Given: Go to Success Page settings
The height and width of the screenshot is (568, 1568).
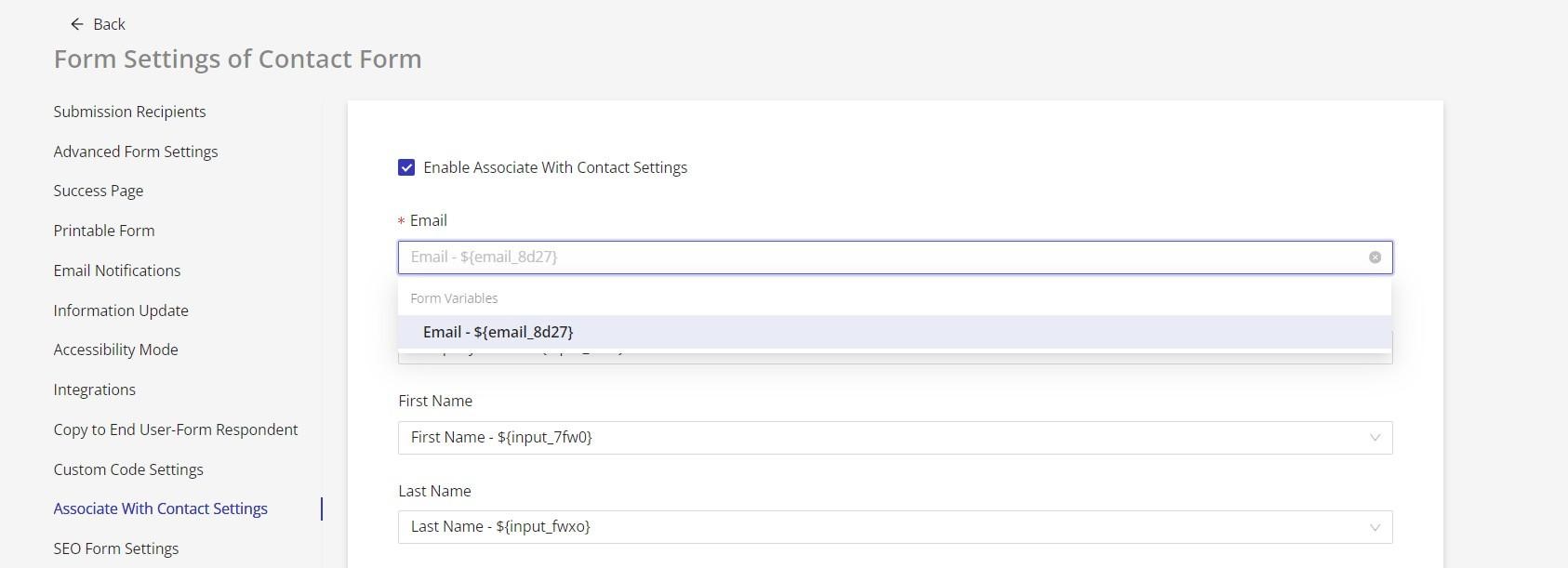Looking at the screenshot, I should click(x=99, y=191).
